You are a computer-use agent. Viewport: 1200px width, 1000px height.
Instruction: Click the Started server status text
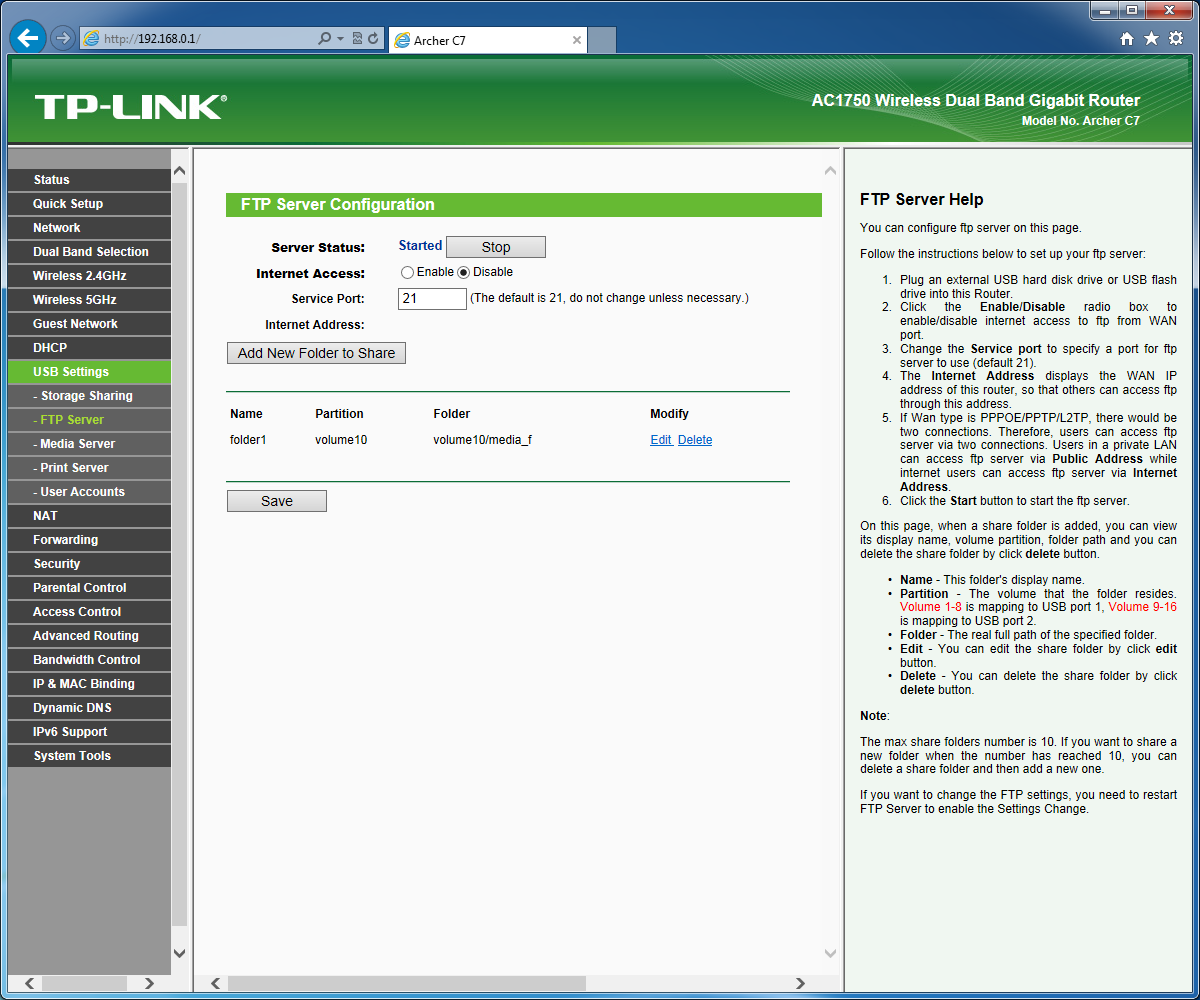coord(420,246)
